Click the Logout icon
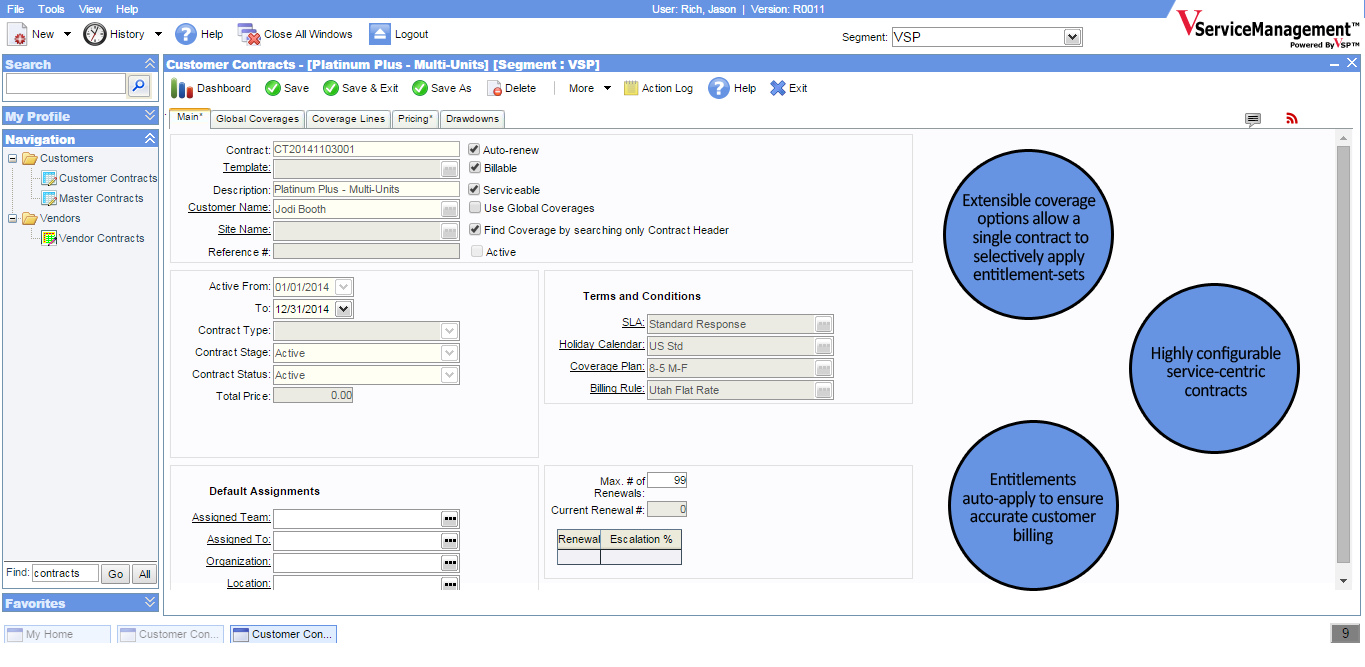Screen dimensions: 1365x667 pyautogui.click(x=379, y=34)
